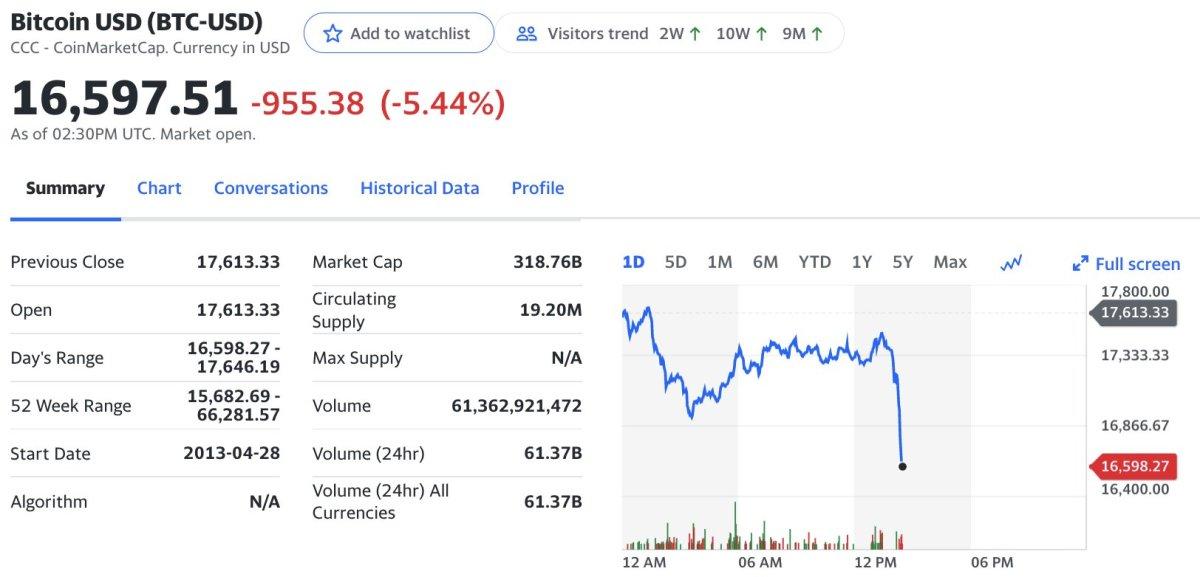Image resolution: width=1200 pixels, height=577 pixels.
Task: Open the Chart tab
Action: coord(159,188)
